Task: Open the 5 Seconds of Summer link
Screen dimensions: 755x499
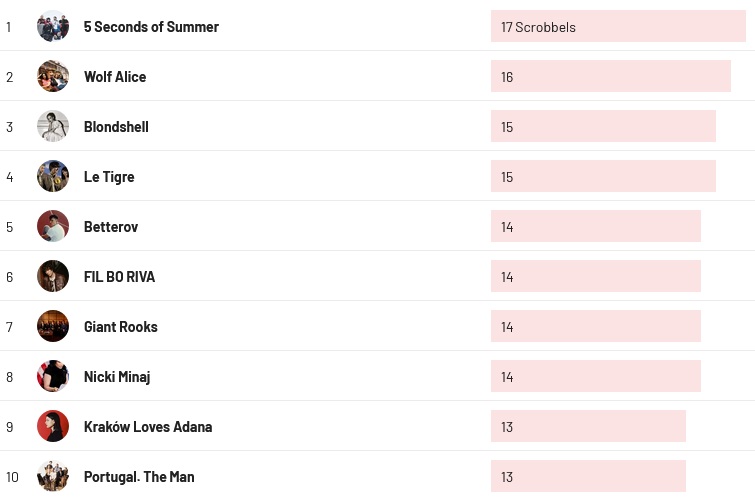Action: coord(151,27)
